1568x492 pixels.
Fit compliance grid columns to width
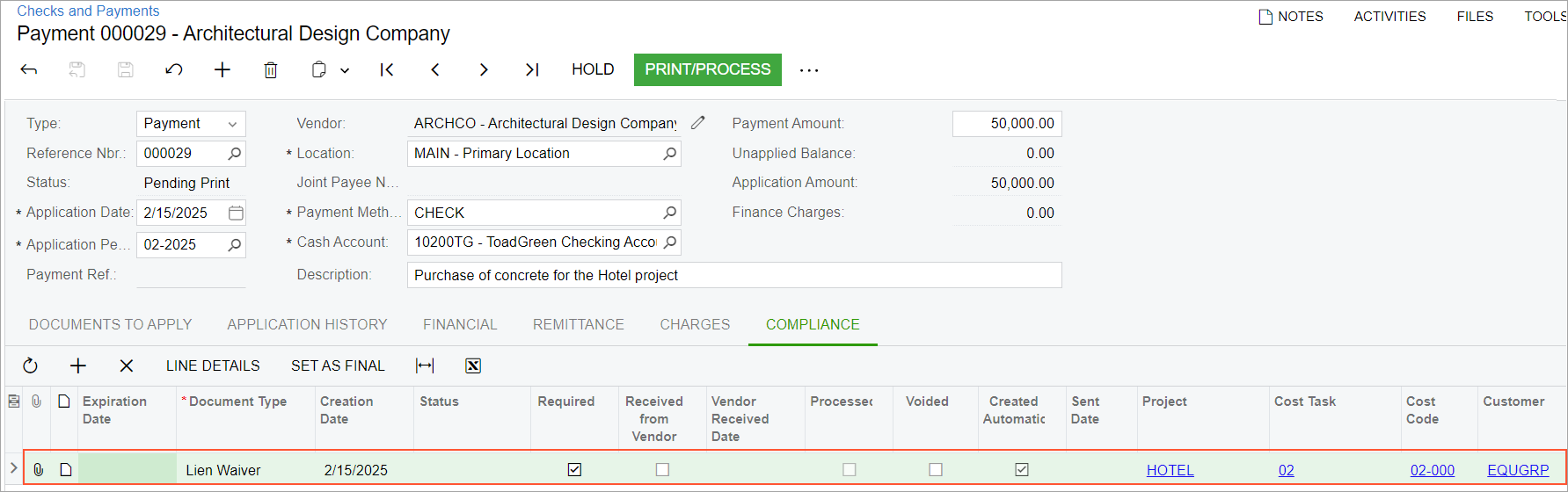tap(425, 366)
